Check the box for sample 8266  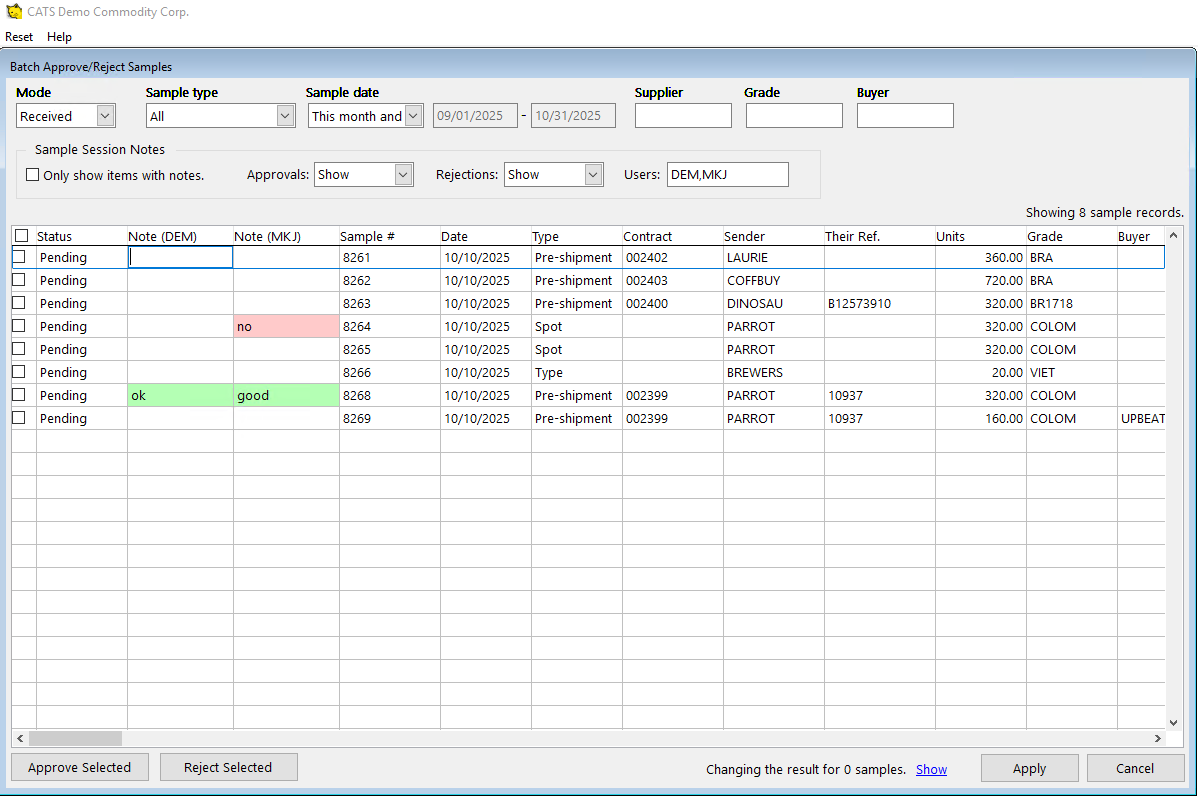click(x=19, y=372)
